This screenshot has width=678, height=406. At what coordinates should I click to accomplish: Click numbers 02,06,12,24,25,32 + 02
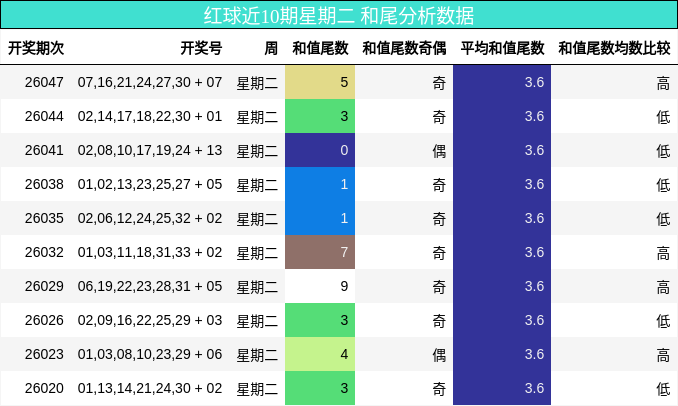coord(150,218)
